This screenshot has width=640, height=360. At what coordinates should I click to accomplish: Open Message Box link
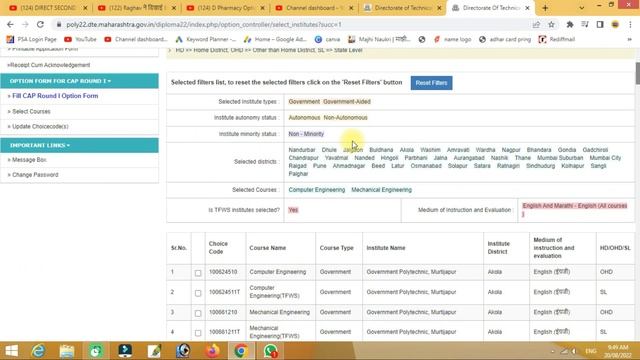[x=29, y=160]
